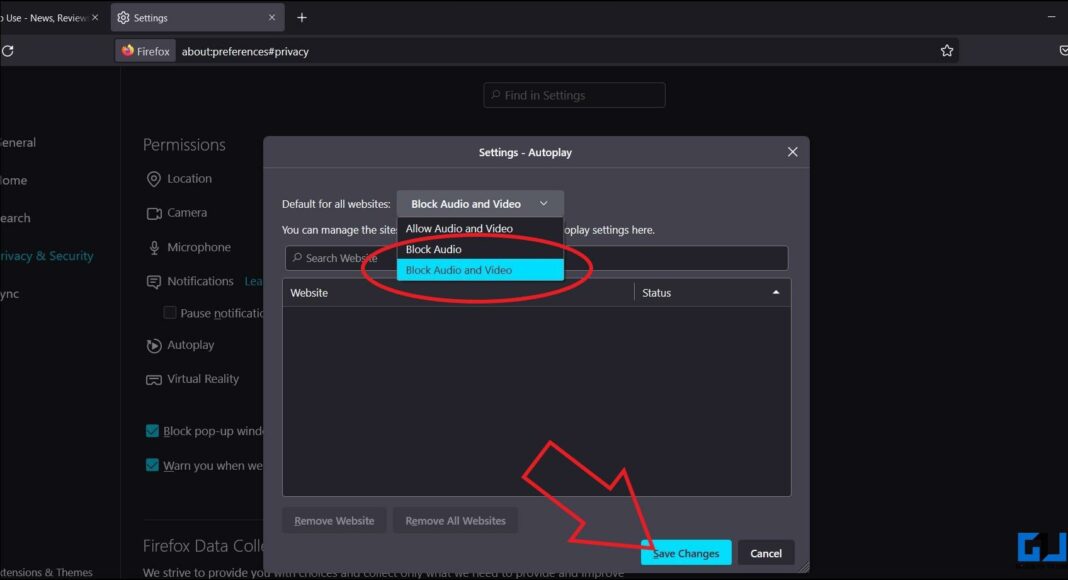Click the Microphone permissions icon
The height and width of the screenshot is (580, 1068).
point(154,247)
